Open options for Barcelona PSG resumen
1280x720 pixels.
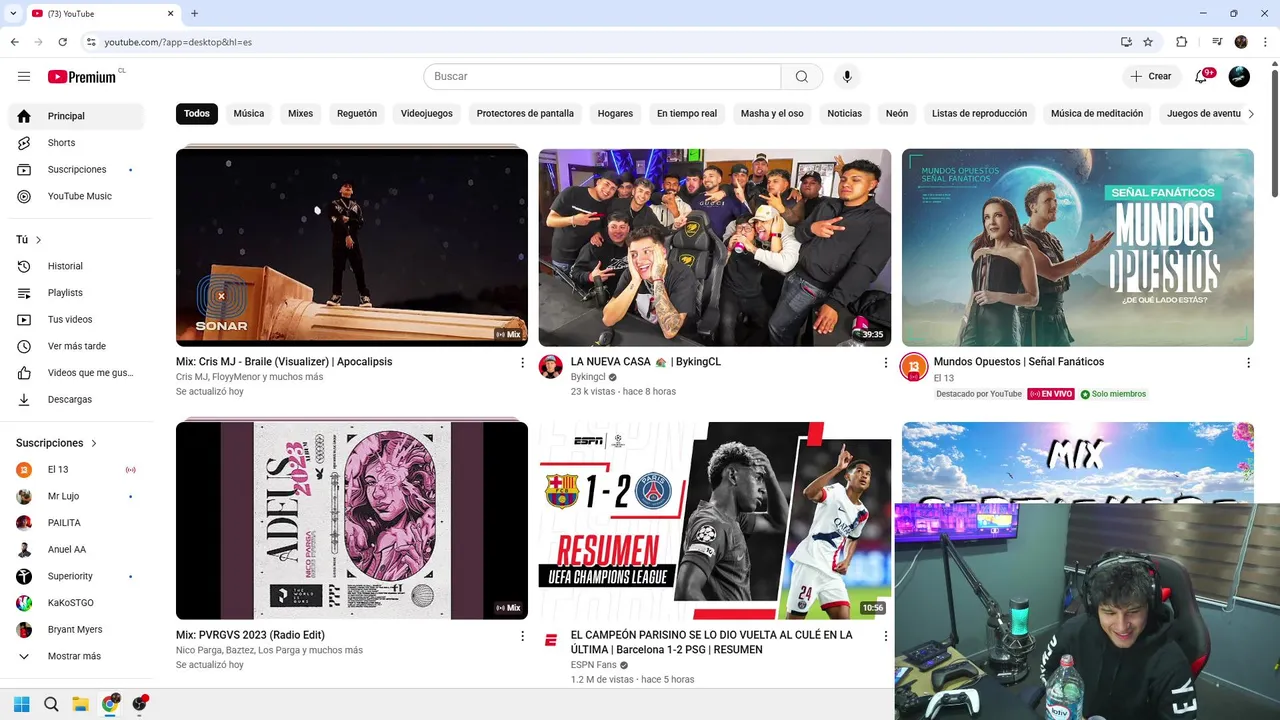coord(885,636)
